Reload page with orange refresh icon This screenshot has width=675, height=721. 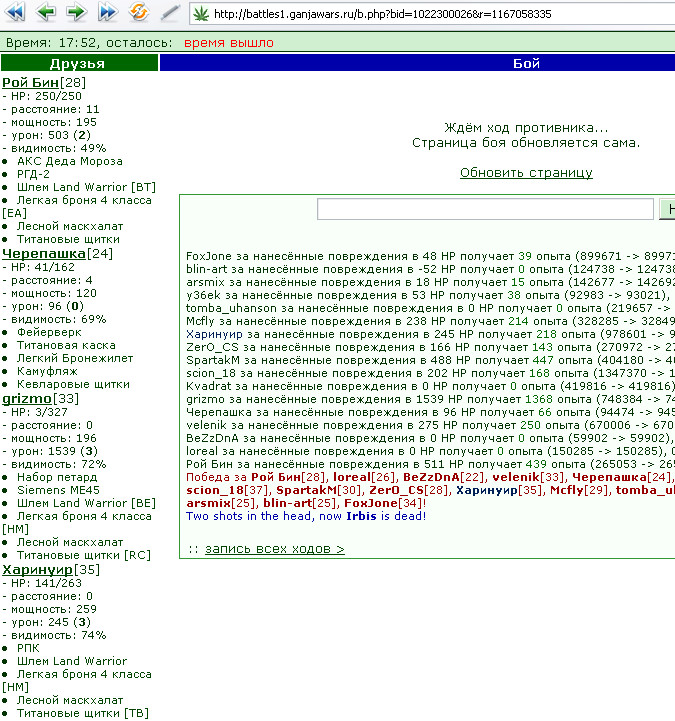pyautogui.click(x=138, y=12)
